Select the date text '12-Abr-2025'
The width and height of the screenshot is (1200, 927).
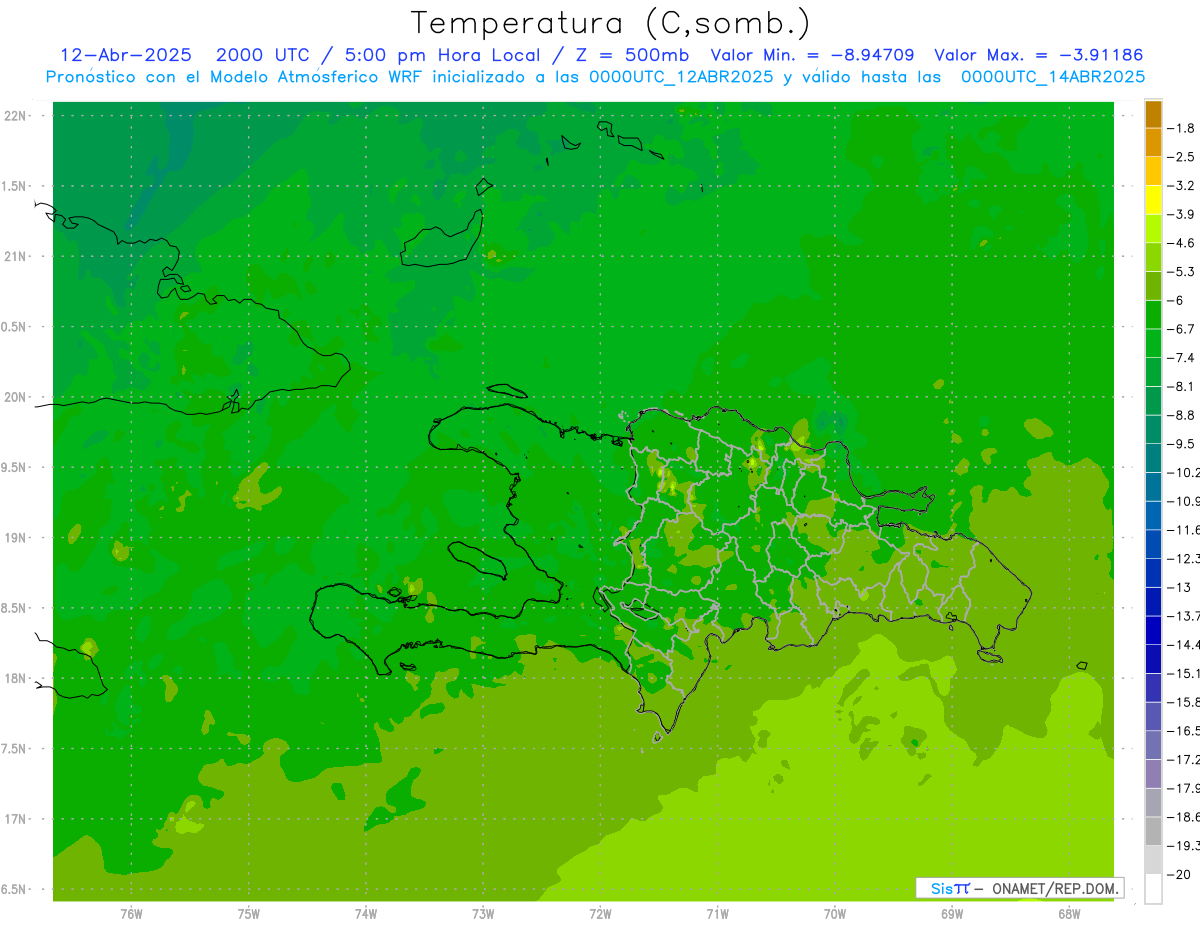(x=126, y=55)
